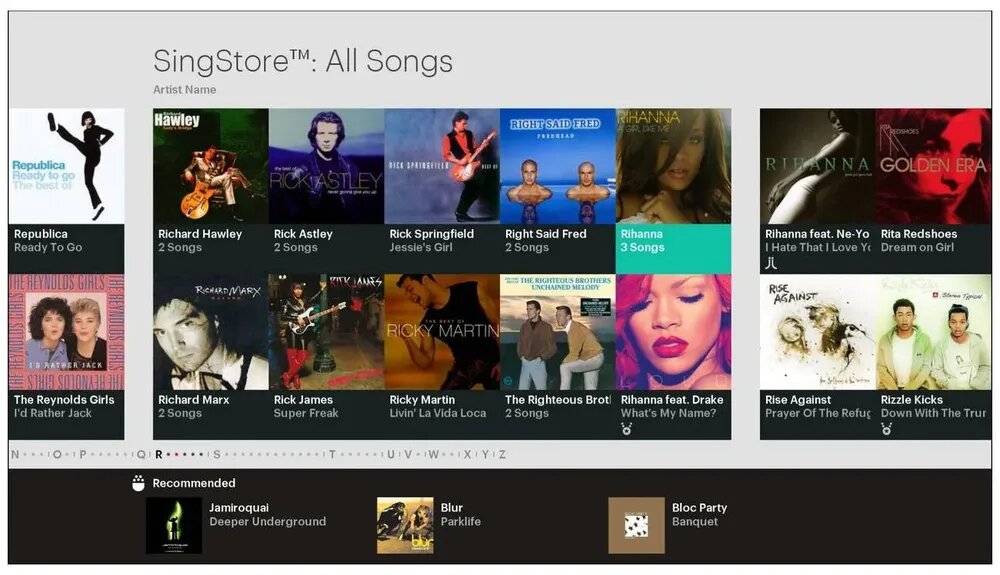1000x575 pixels.
Task: Jump to letter X in the alphabet bar
Action: [467, 455]
